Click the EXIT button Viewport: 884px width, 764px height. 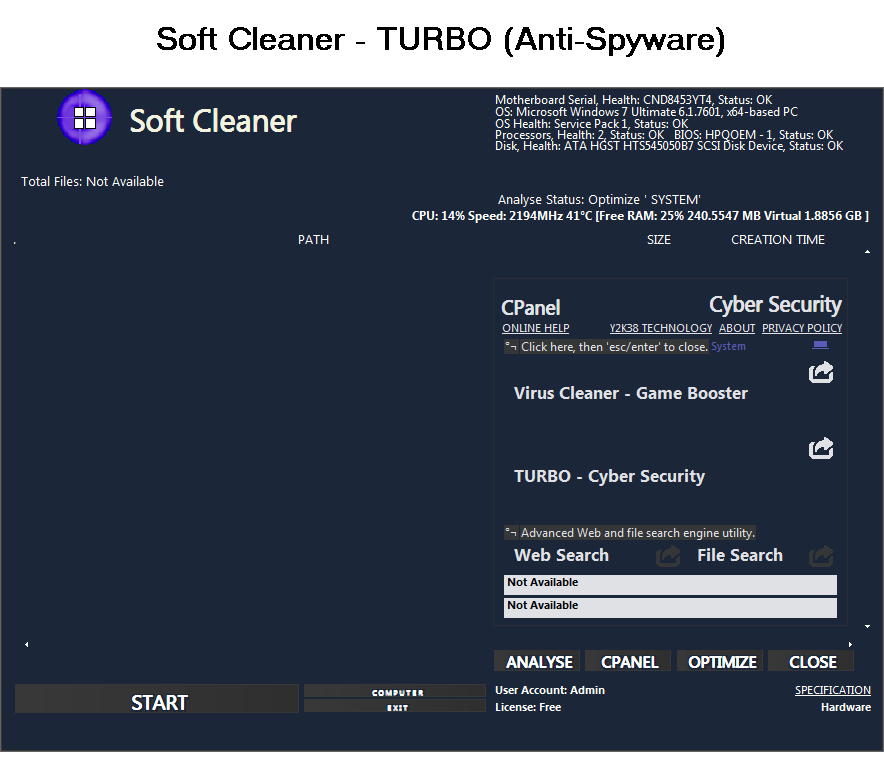pos(395,706)
